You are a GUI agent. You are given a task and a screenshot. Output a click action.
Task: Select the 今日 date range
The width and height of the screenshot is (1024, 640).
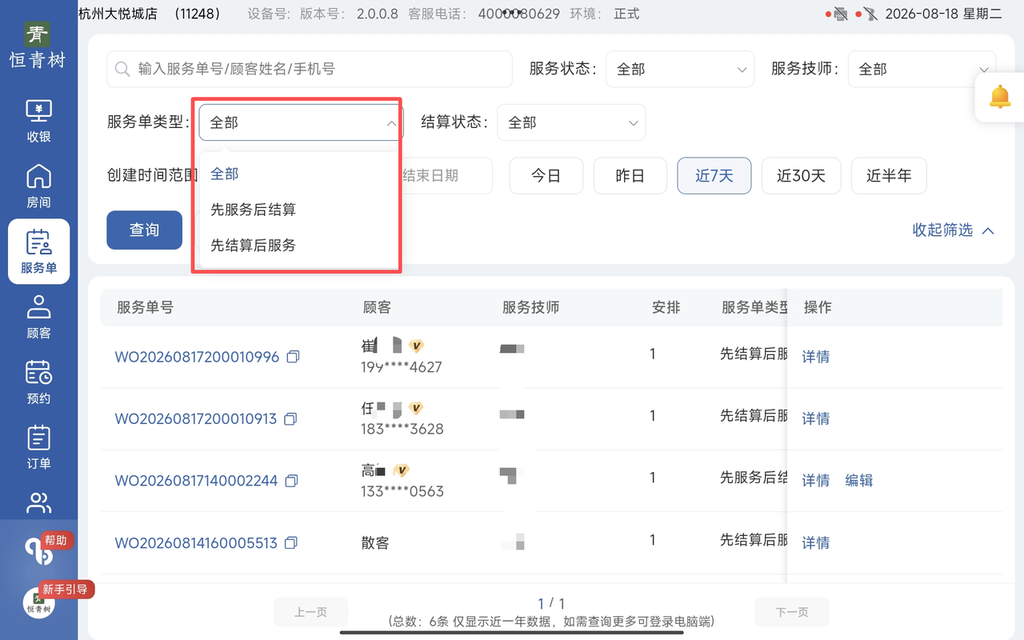point(546,176)
